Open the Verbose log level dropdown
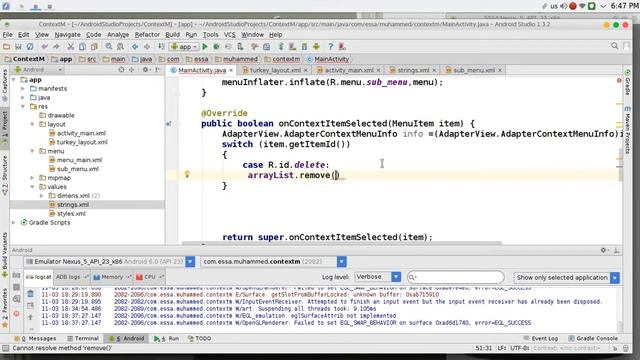Image resolution: width=640 pixels, height=360 pixels. click(x=378, y=277)
